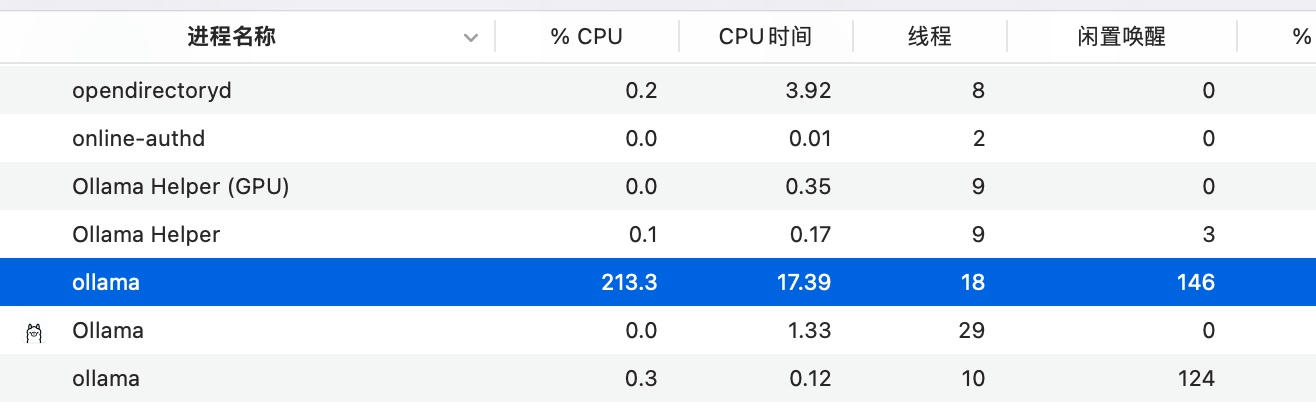Click the 124 idle wake-ups value
The width and height of the screenshot is (1316, 406).
coord(1195,379)
